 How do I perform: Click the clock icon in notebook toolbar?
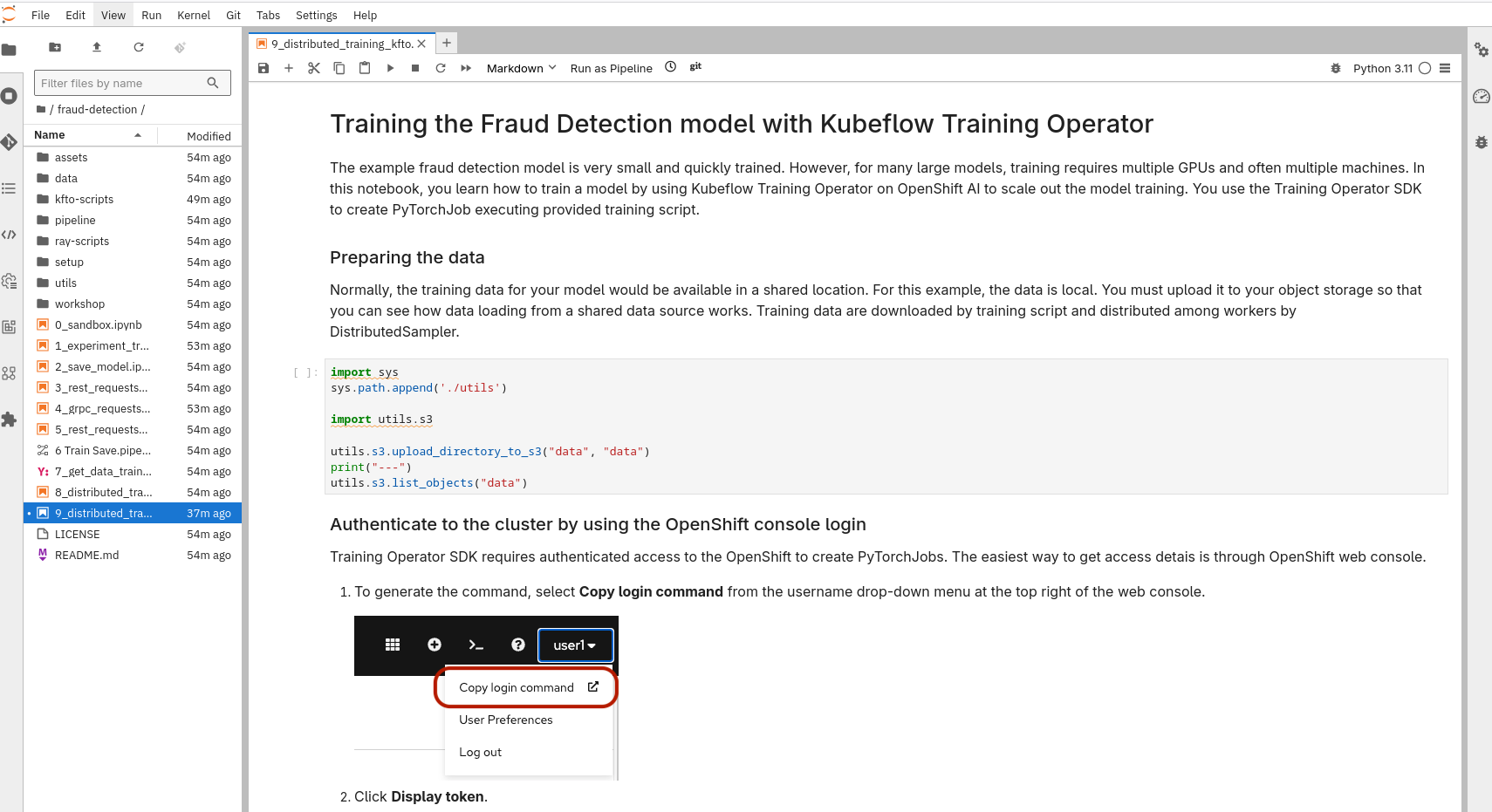tap(670, 67)
